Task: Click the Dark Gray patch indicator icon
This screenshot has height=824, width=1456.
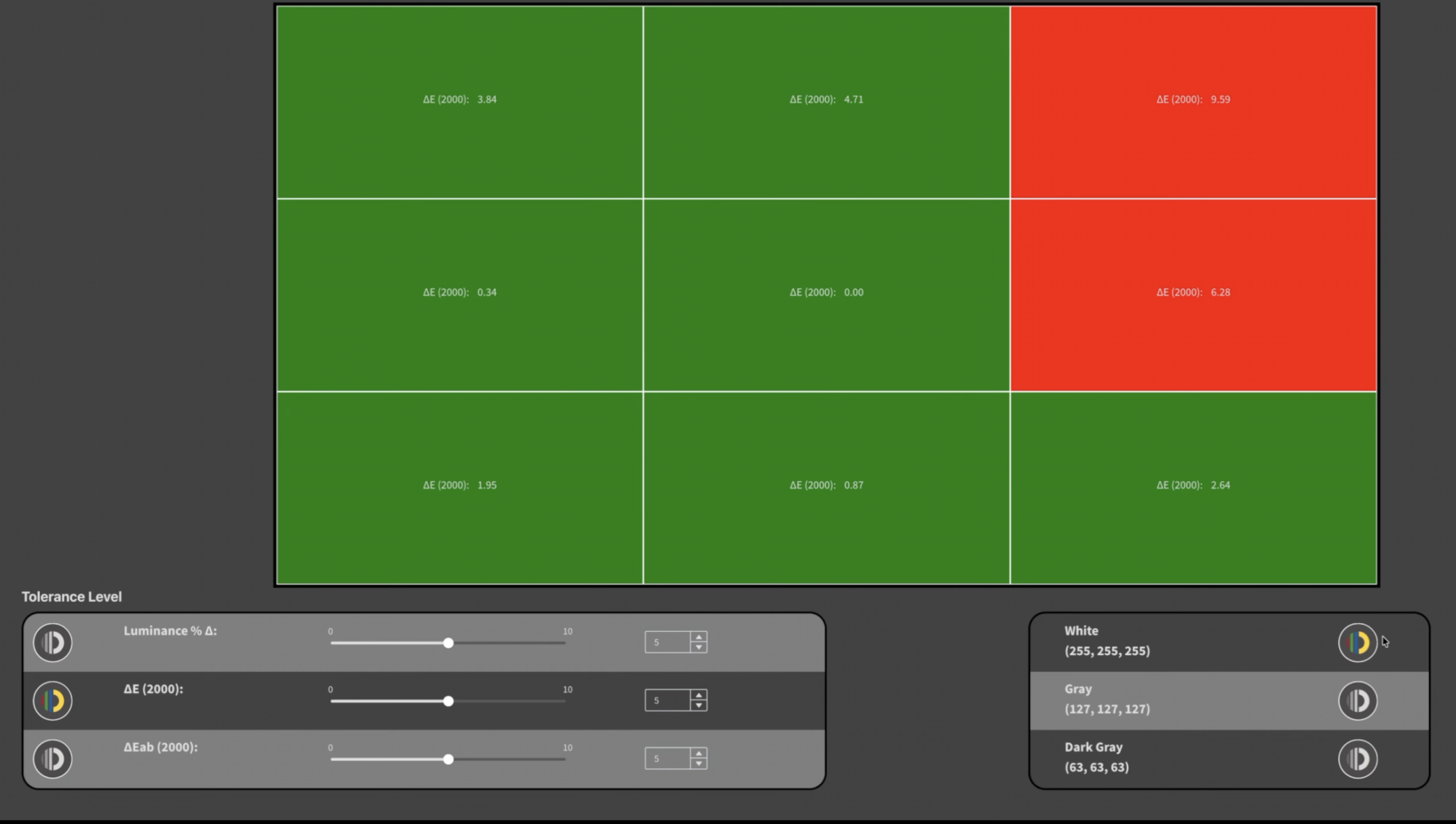Action: coord(1357,758)
